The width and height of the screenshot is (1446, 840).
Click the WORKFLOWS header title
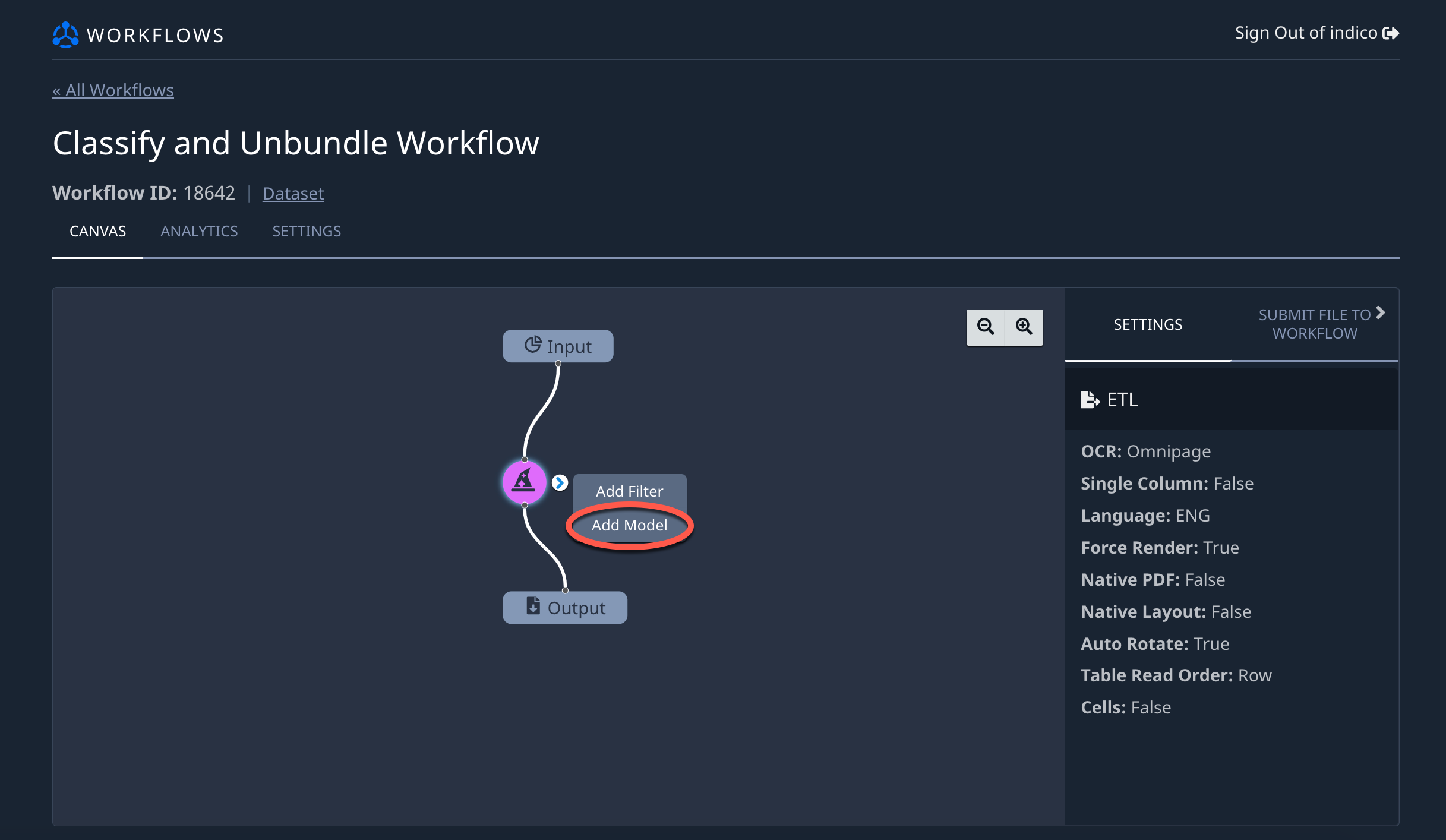[x=155, y=35]
